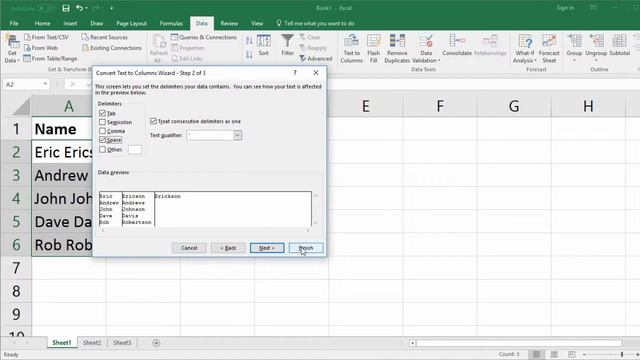The image size is (640, 360).
Task: Open Existing Connections
Action: tap(112, 48)
